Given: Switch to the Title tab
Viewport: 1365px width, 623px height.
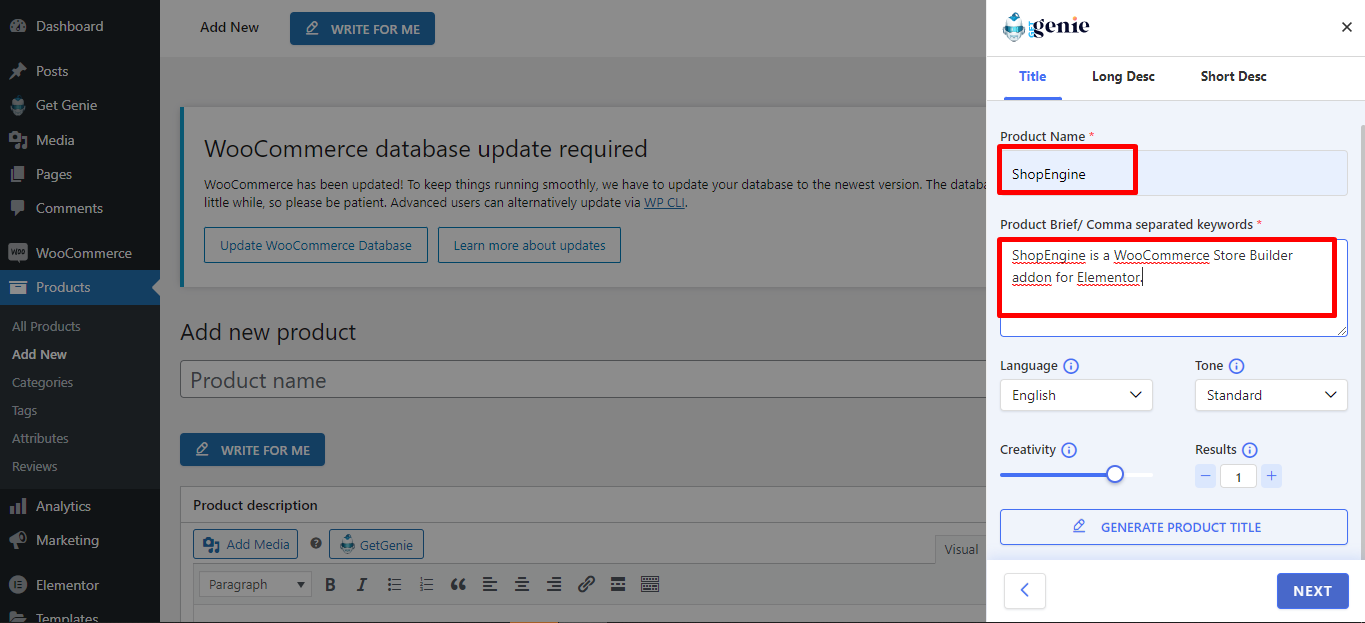Looking at the screenshot, I should [x=1033, y=77].
